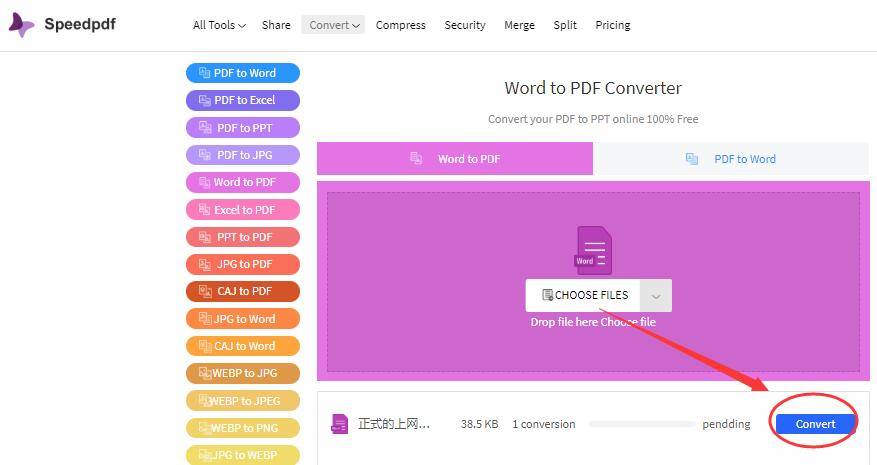Screen dimensions: 877x465
Task: Go to the Pricing page
Action: (x=612, y=25)
